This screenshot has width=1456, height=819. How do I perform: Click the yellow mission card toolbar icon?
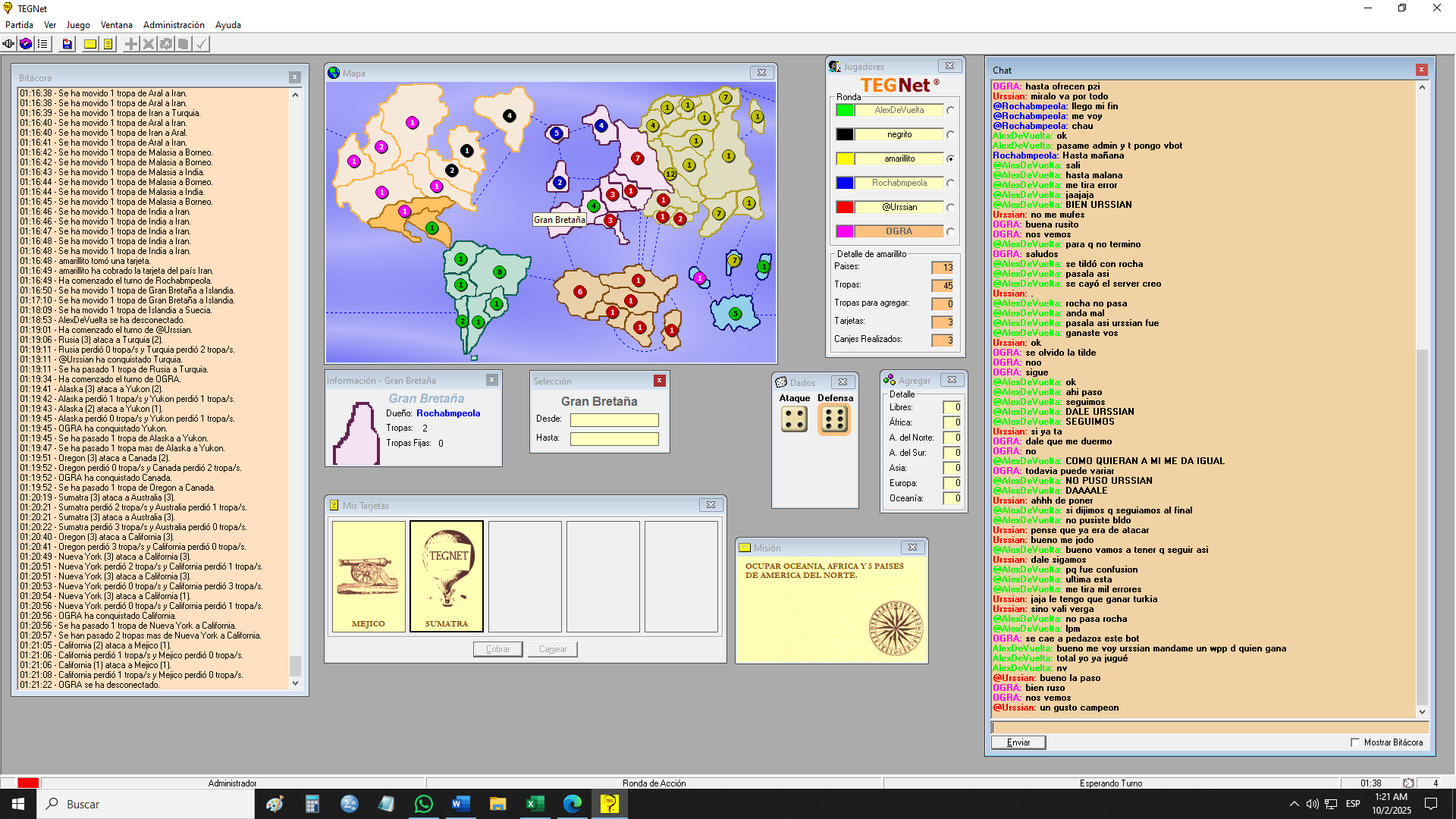90,44
